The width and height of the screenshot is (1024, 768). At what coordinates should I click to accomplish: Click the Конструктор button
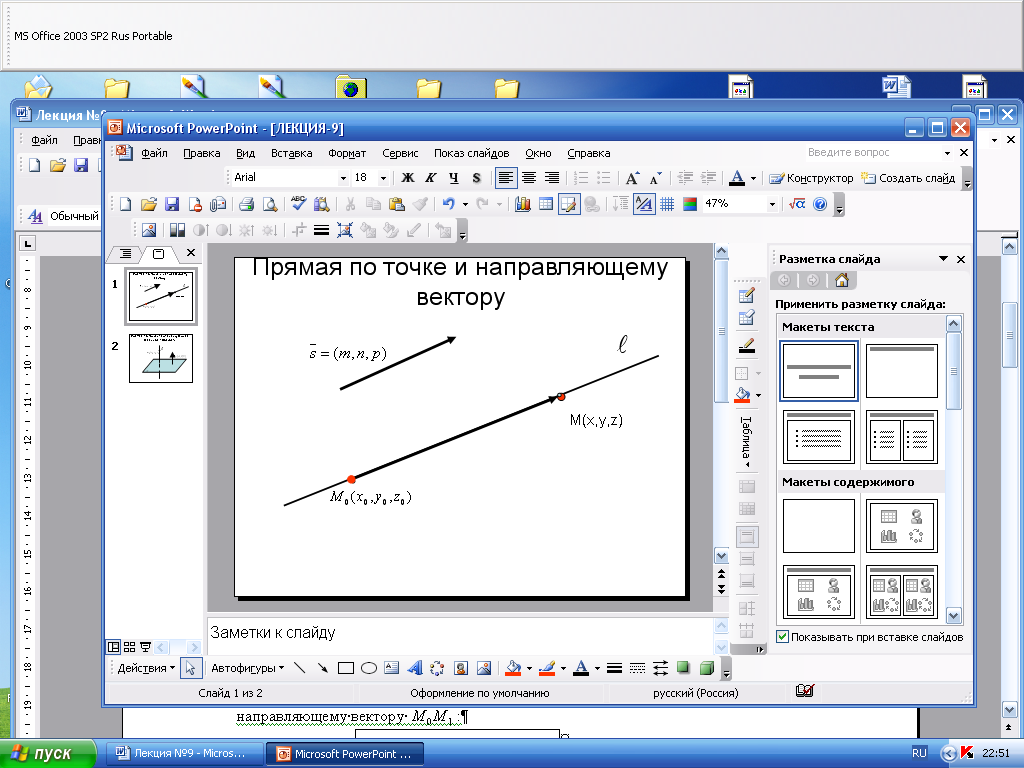click(x=811, y=178)
